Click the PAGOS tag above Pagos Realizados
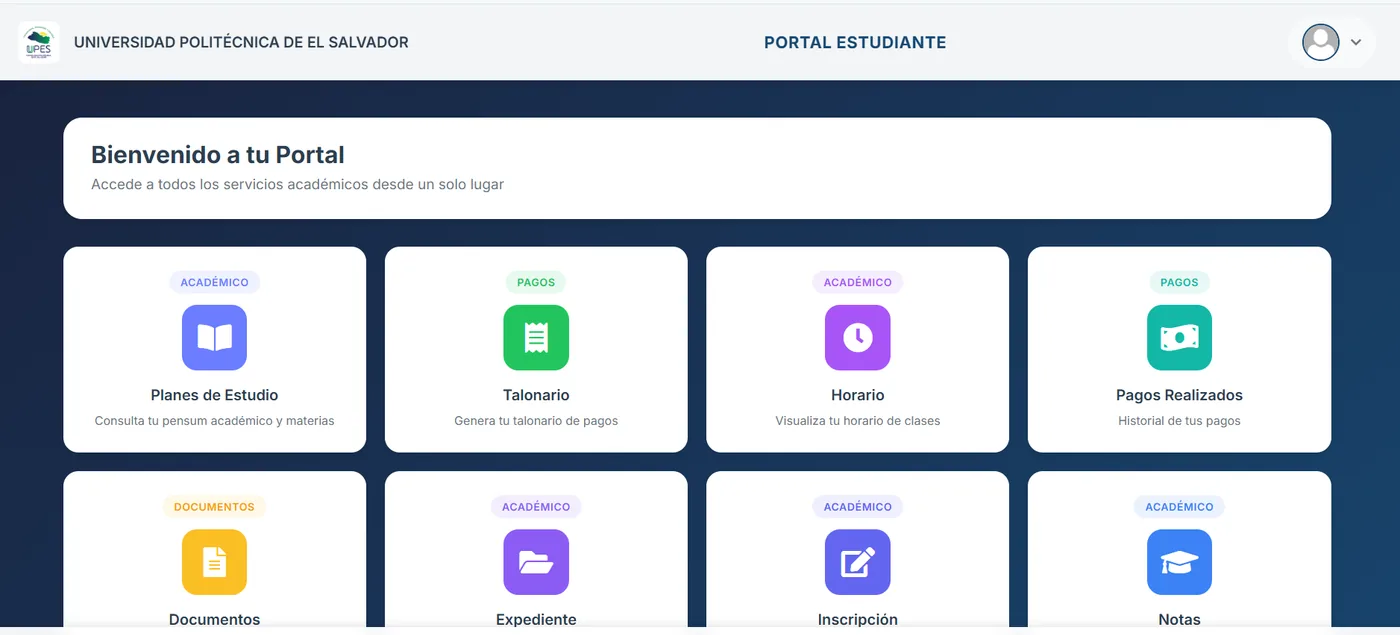The image size is (1400, 635). 1179,282
